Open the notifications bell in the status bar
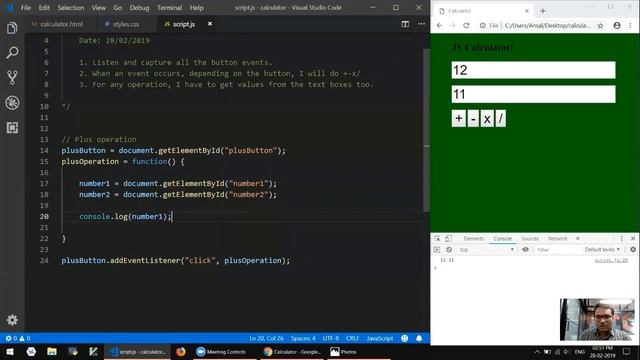The height and width of the screenshot is (360, 640). pyautogui.click(x=419, y=338)
